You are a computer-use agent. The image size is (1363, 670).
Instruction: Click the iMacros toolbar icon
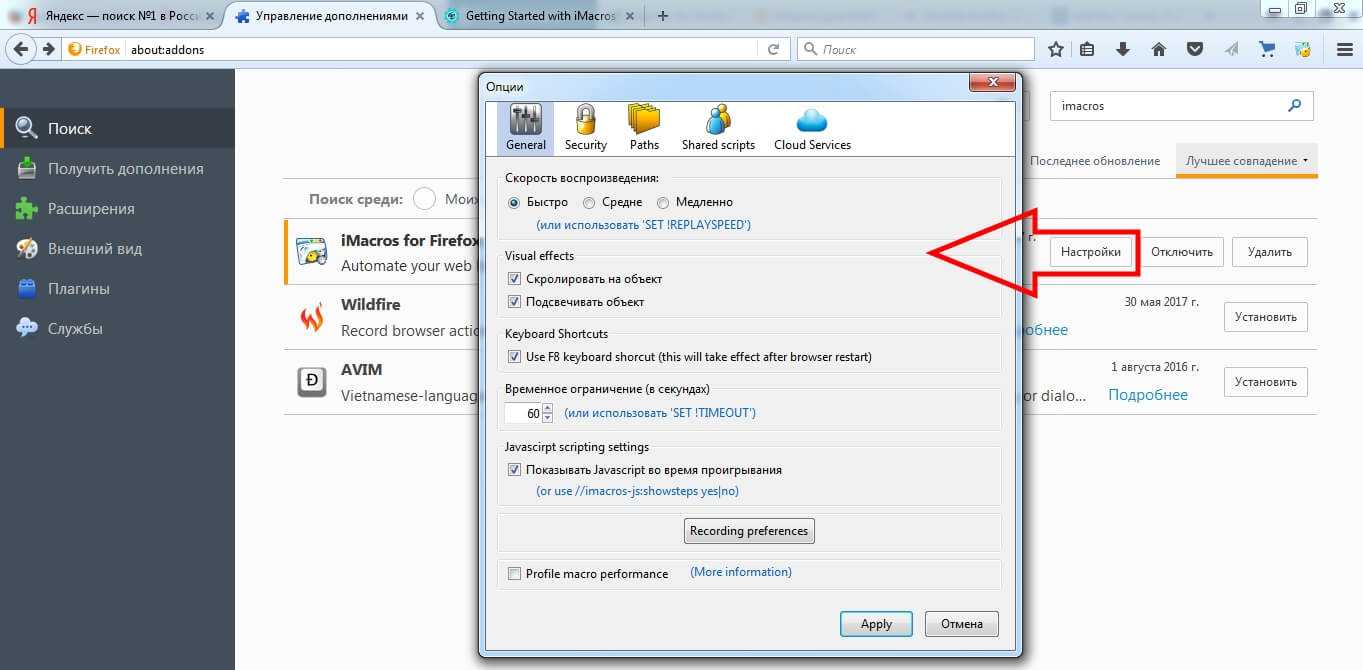point(1302,49)
